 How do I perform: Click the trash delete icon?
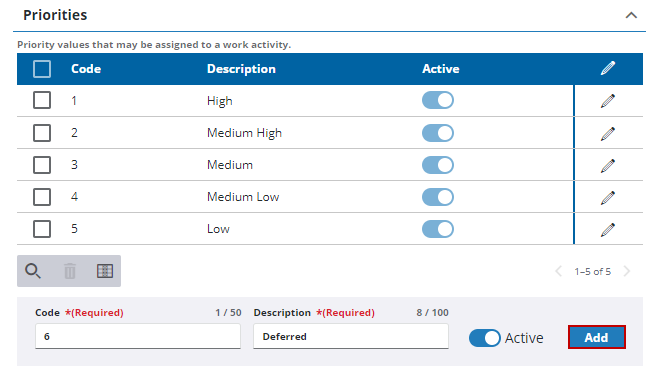click(x=70, y=271)
